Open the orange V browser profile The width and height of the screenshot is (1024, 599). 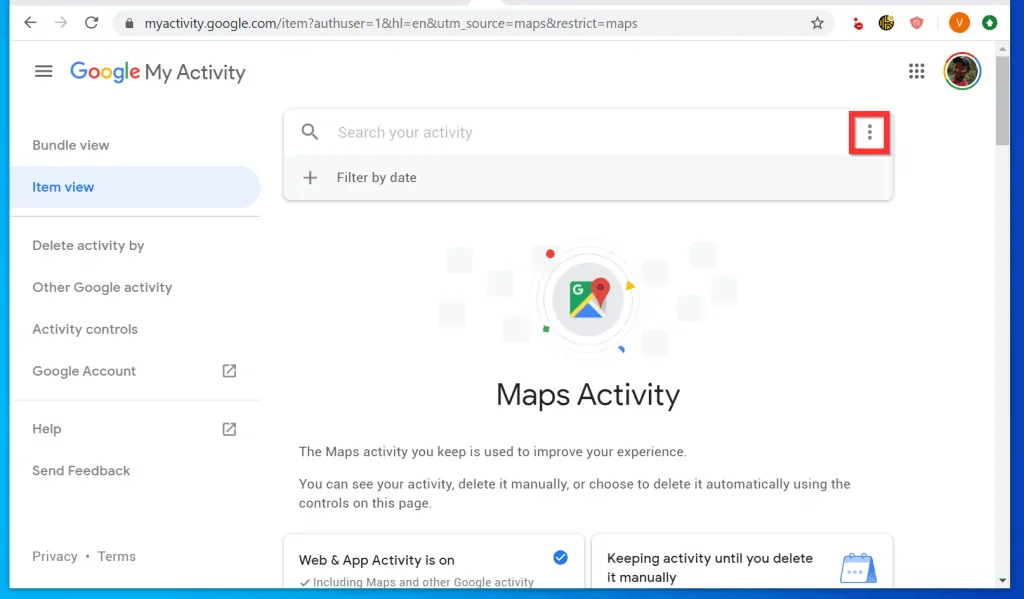[959, 23]
